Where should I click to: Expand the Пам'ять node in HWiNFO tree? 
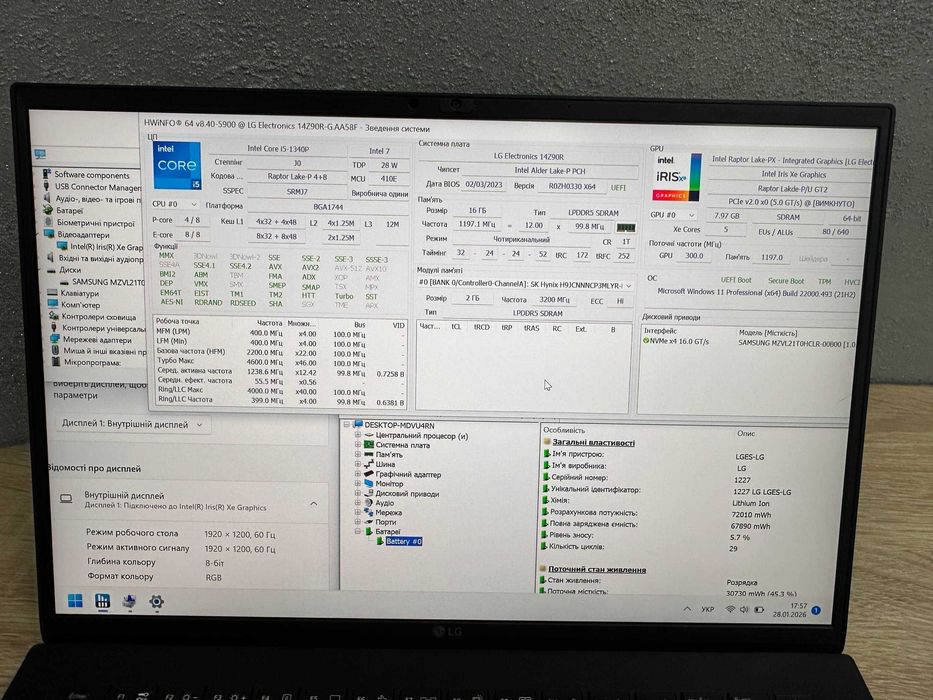click(x=358, y=454)
